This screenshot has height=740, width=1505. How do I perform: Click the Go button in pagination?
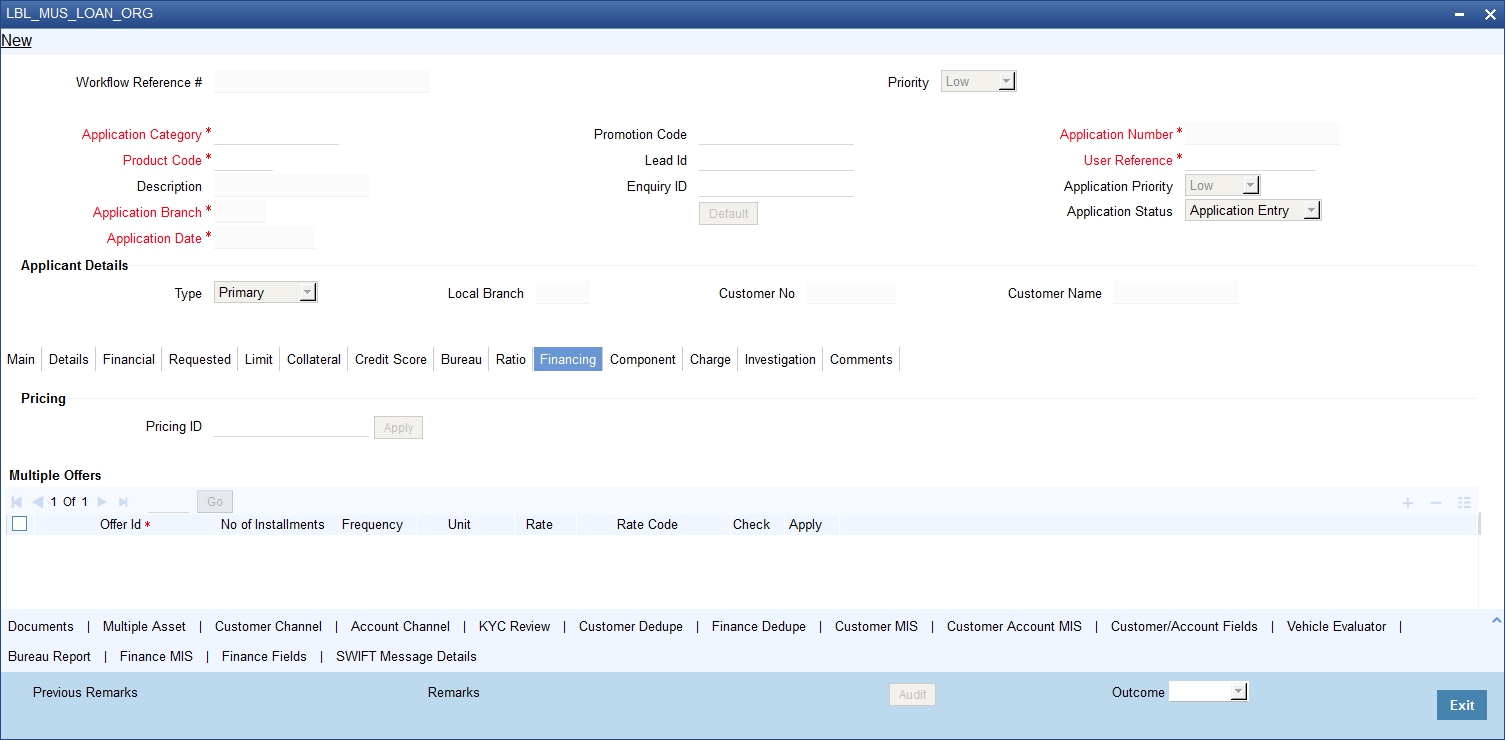(x=215, y=502)
